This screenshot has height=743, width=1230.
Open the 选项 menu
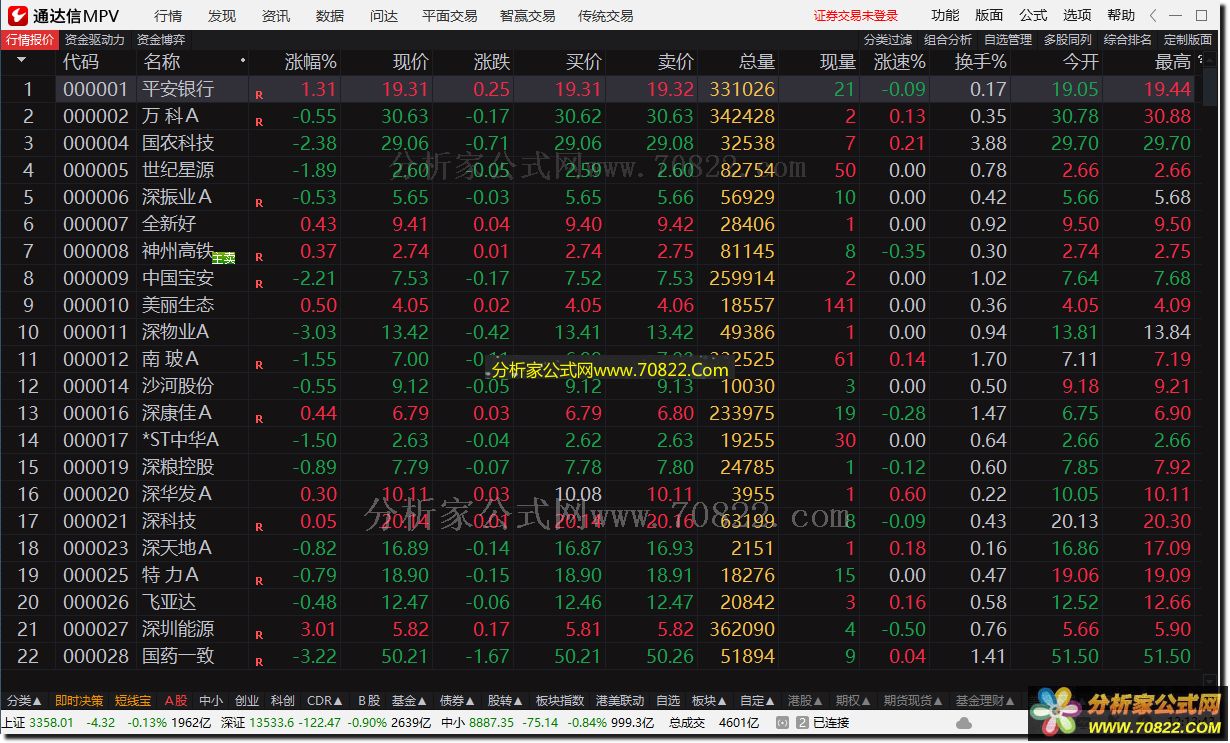1077,15
